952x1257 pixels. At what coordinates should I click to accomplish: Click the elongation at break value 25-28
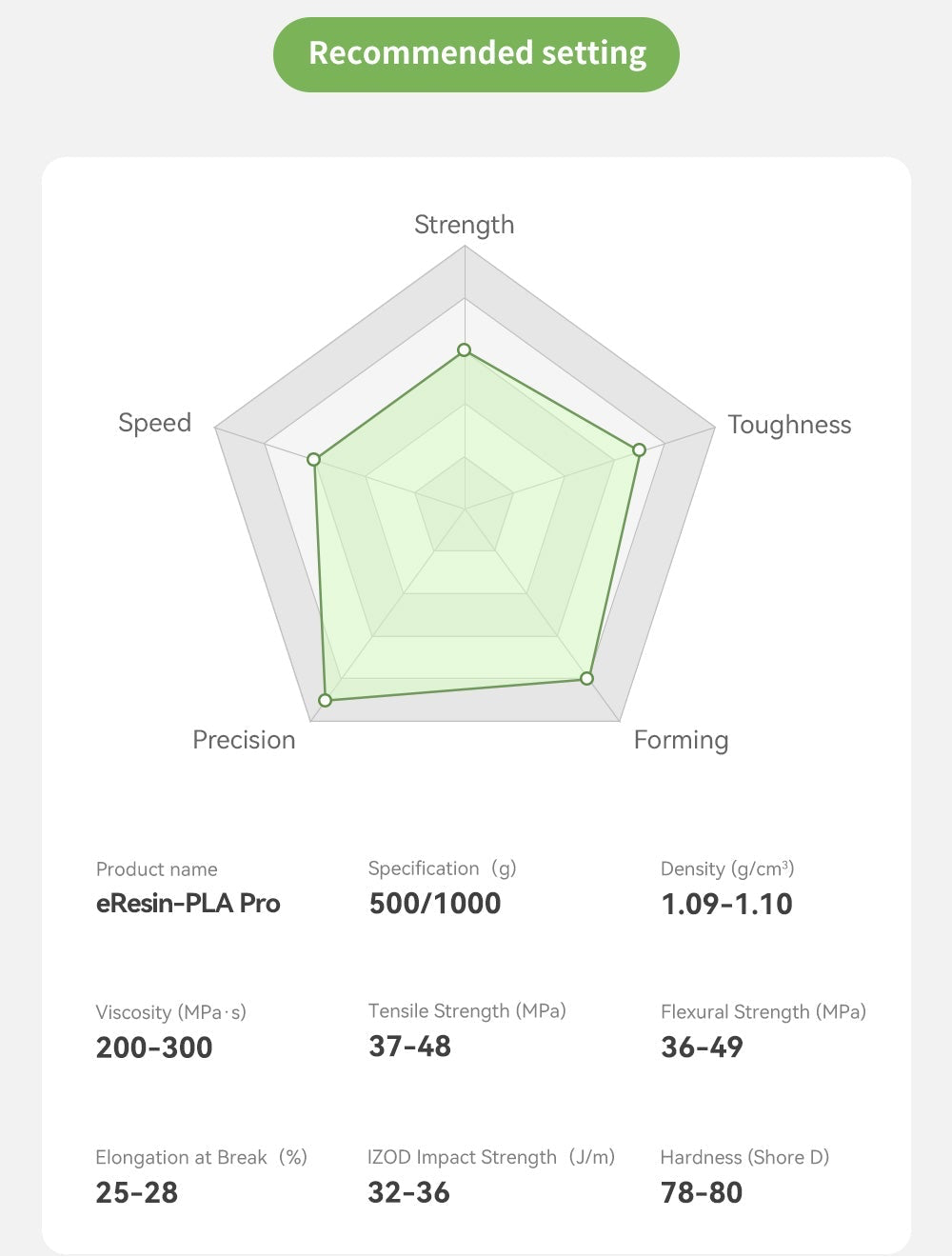coord(137,1192)
